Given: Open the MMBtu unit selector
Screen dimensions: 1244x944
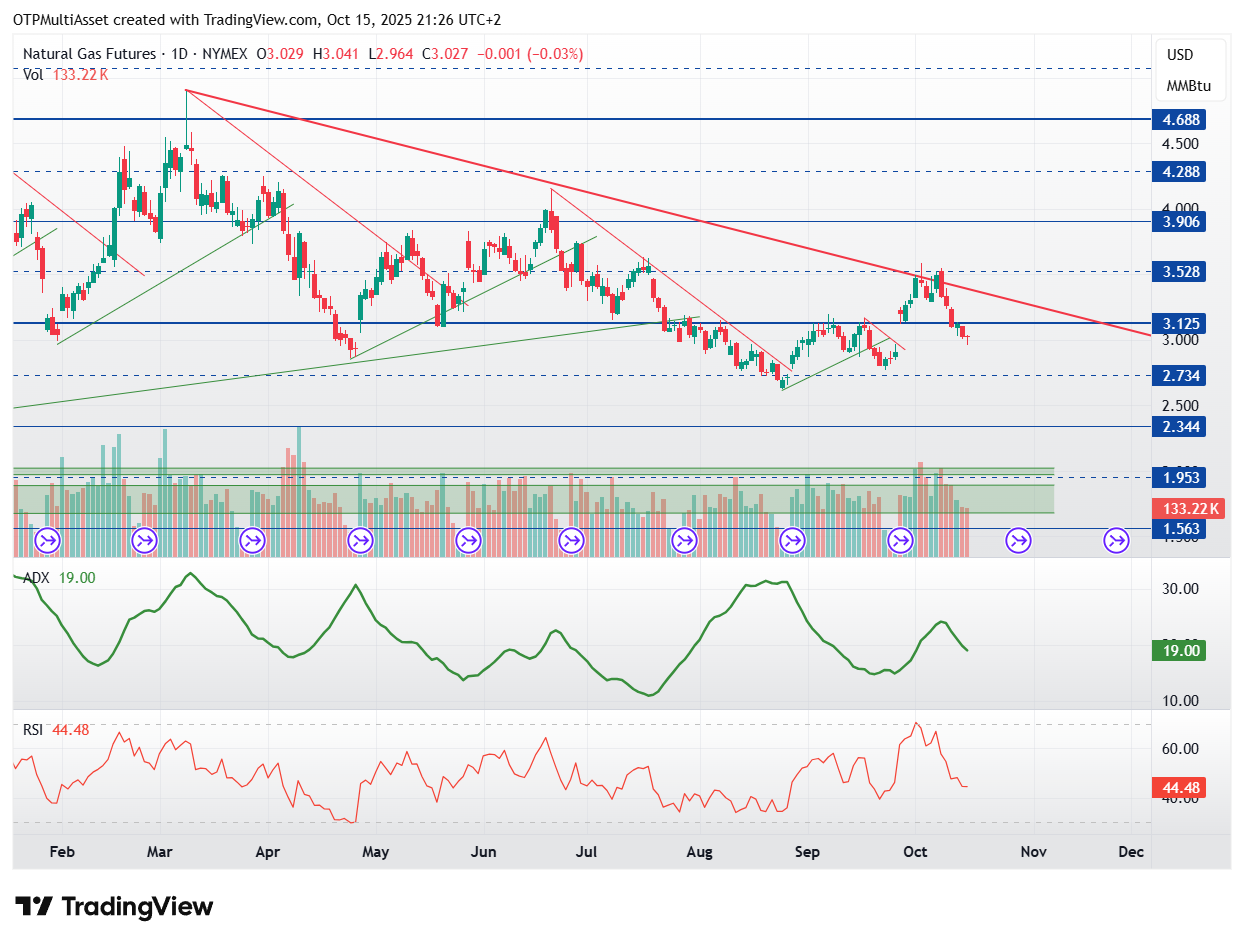Looking at the screenshot, I should (1188, 86).
